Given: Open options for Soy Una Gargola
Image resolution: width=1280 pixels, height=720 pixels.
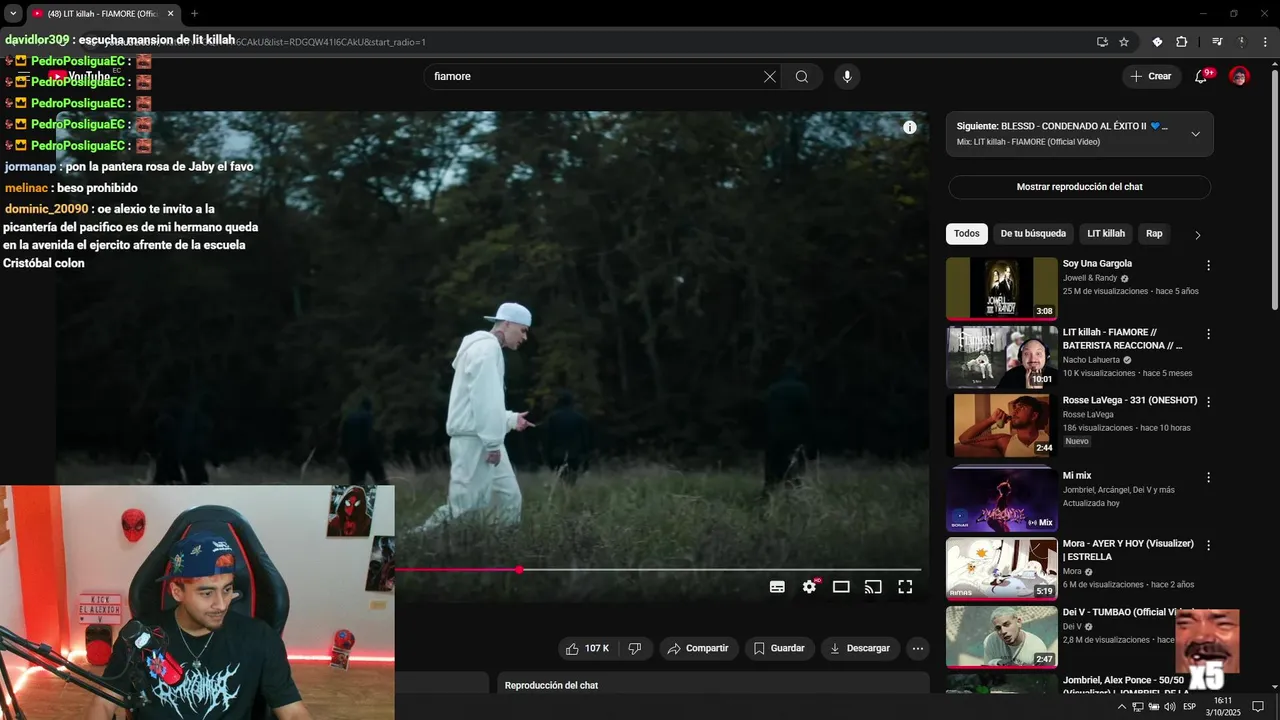Looking at the screenshot, I should click(1208, 265).
